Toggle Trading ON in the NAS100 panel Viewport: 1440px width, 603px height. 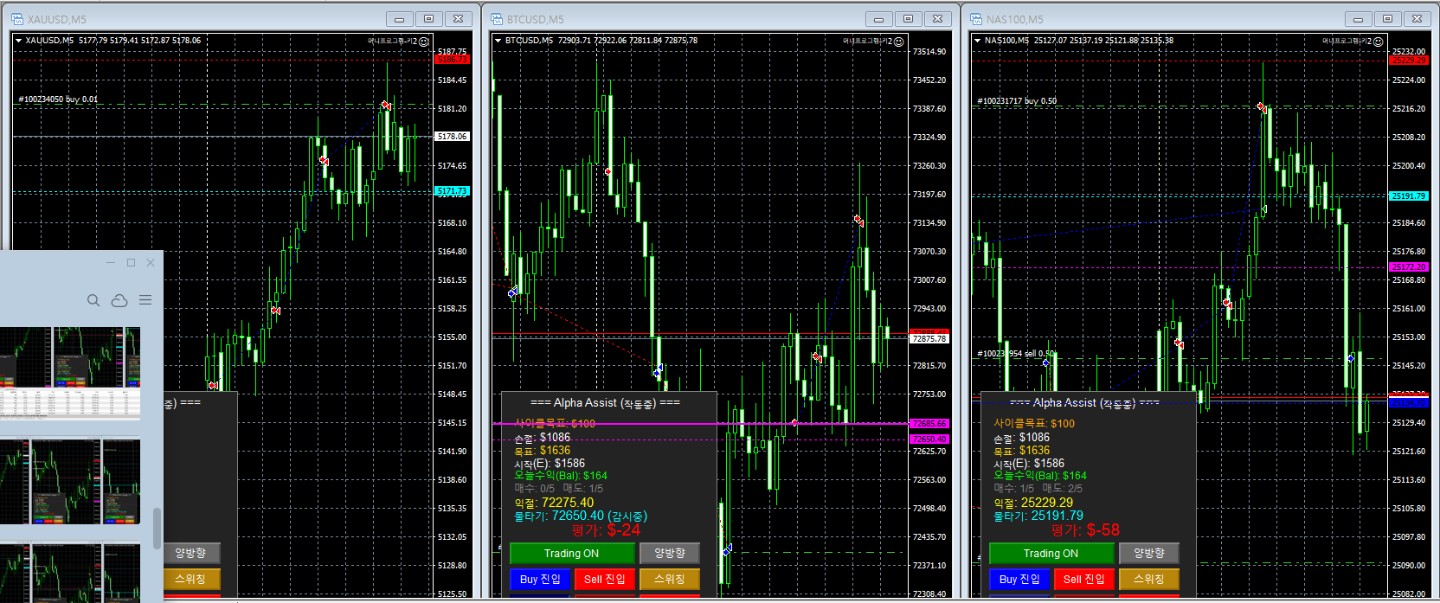coord(1050,553)
